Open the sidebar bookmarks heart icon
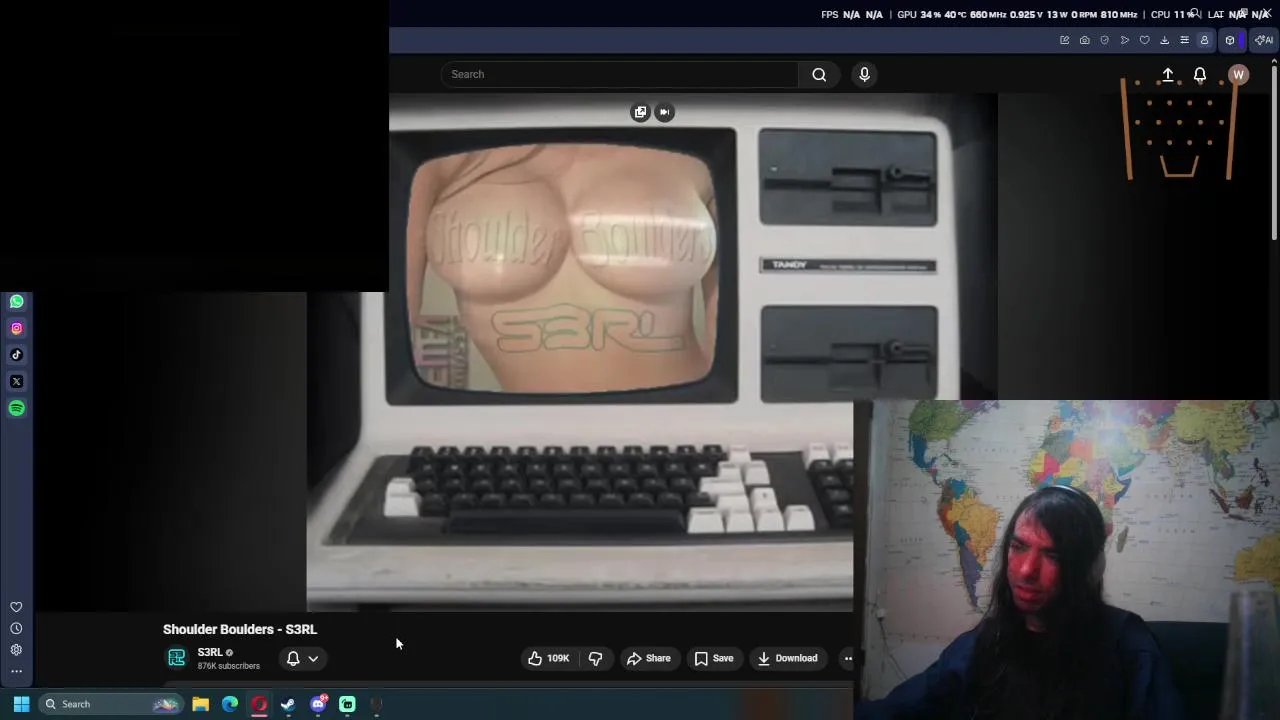This screenshot has height=720, width=1280. 16,607
